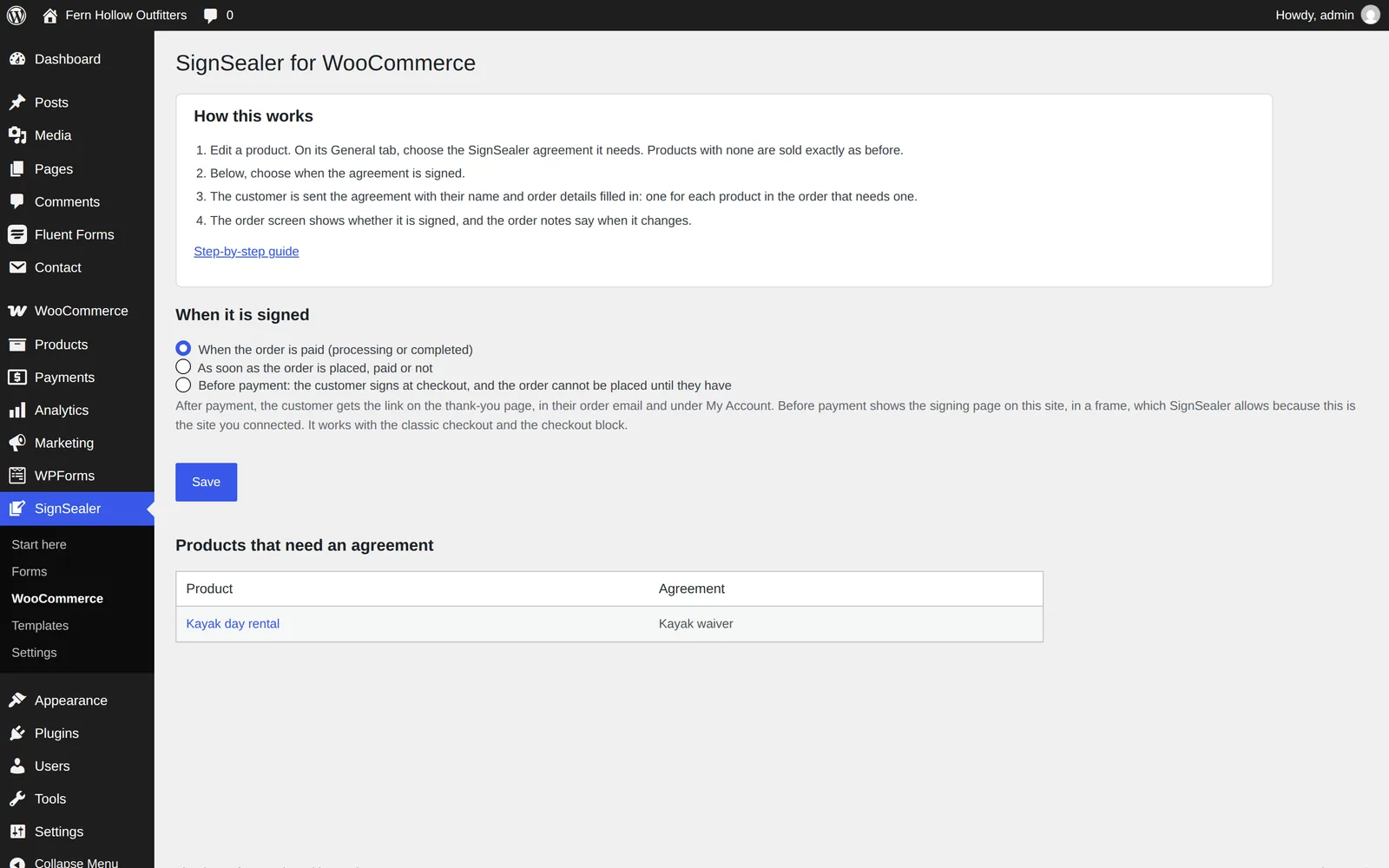This screenshot has height=868, width=1389.
Task: Open Templates submenu item
Action: tap(40, 626)
